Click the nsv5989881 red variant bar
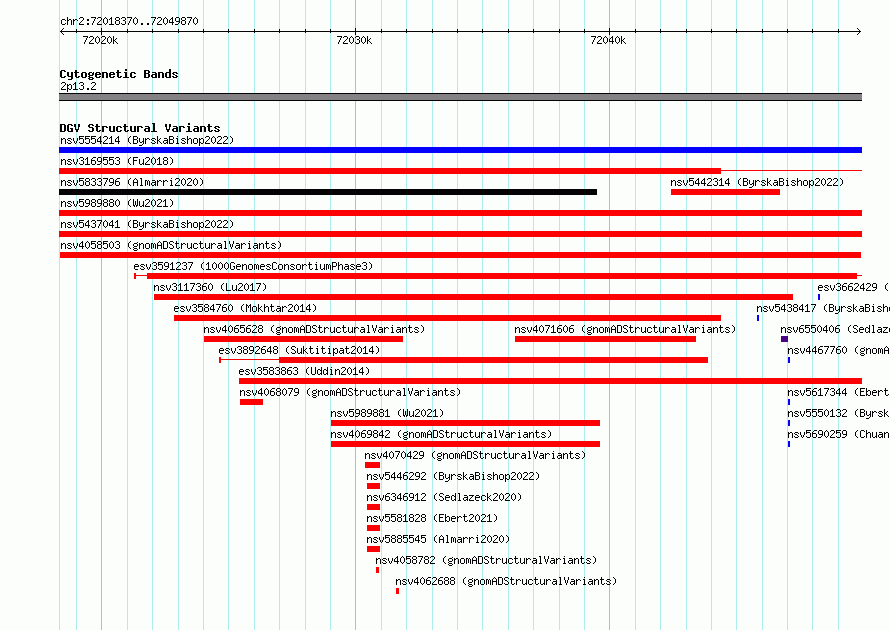 click(465, 423)
